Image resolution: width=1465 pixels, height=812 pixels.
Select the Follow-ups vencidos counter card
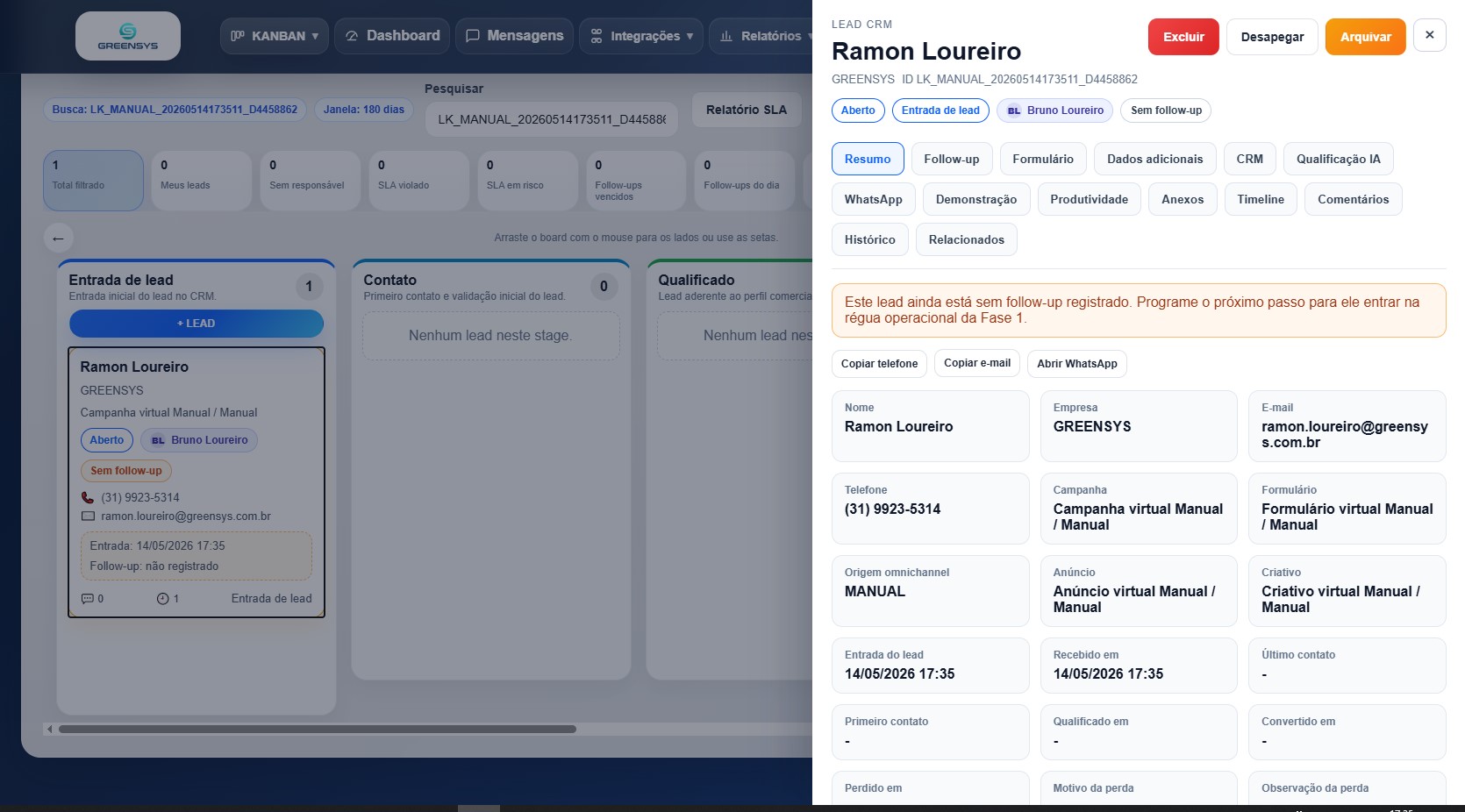point(637,181)
